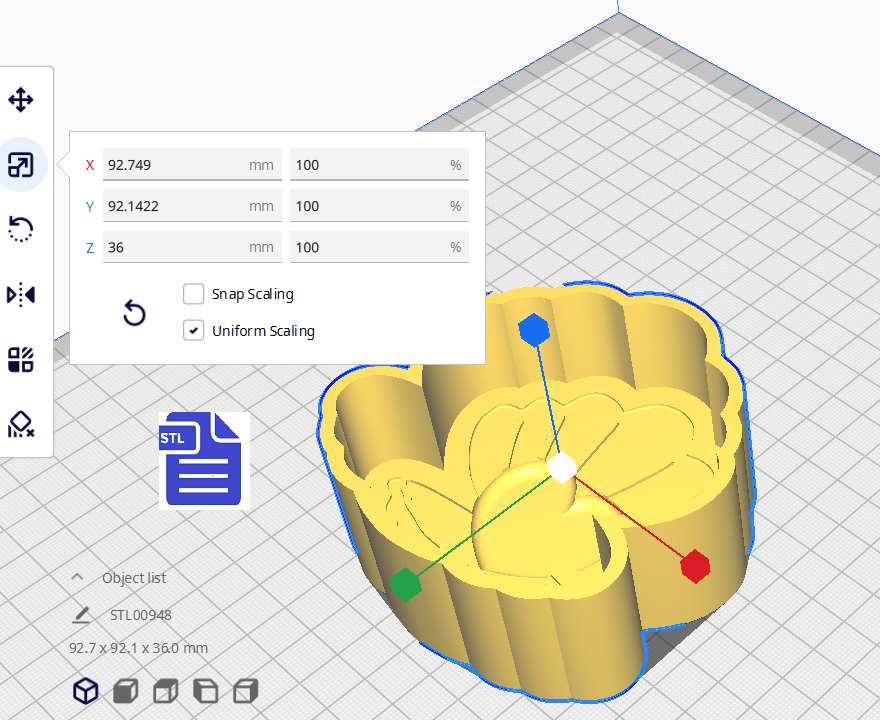Activate the Scale tool
This screenshot has width=880, height=720.
click(x=21, y=165)
